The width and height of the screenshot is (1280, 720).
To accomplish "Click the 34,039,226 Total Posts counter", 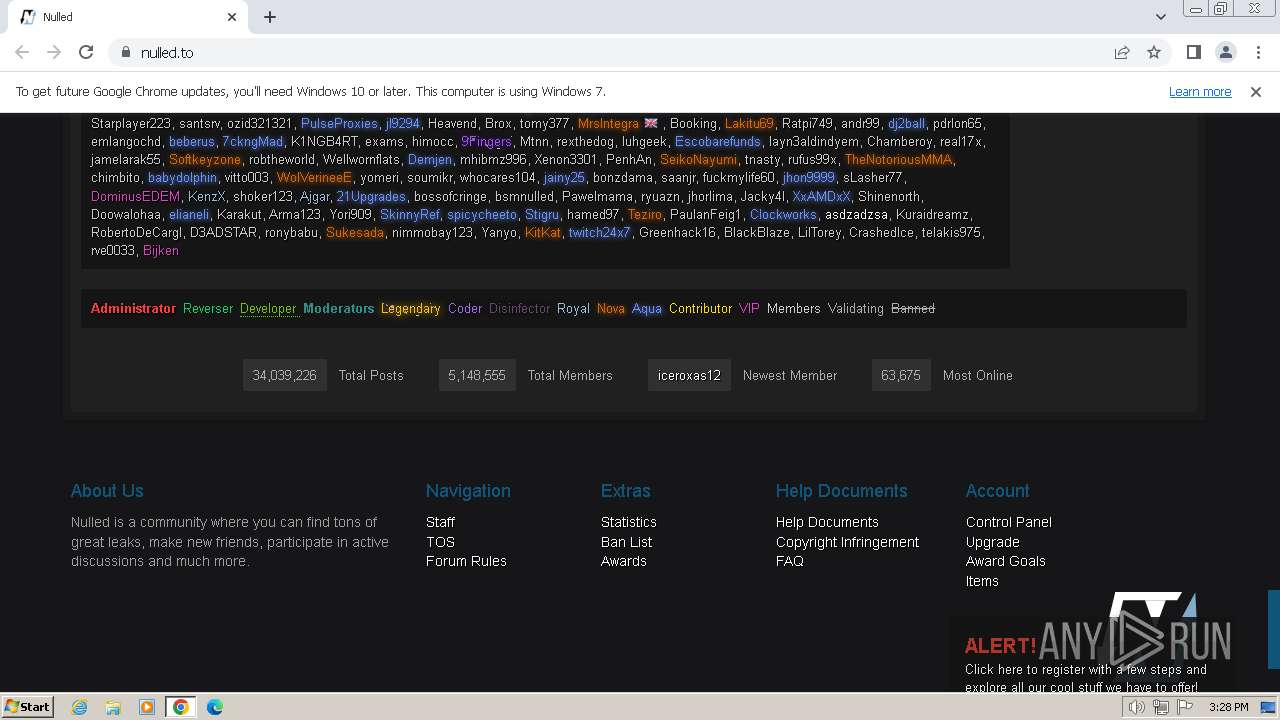I will coord(284,375).
